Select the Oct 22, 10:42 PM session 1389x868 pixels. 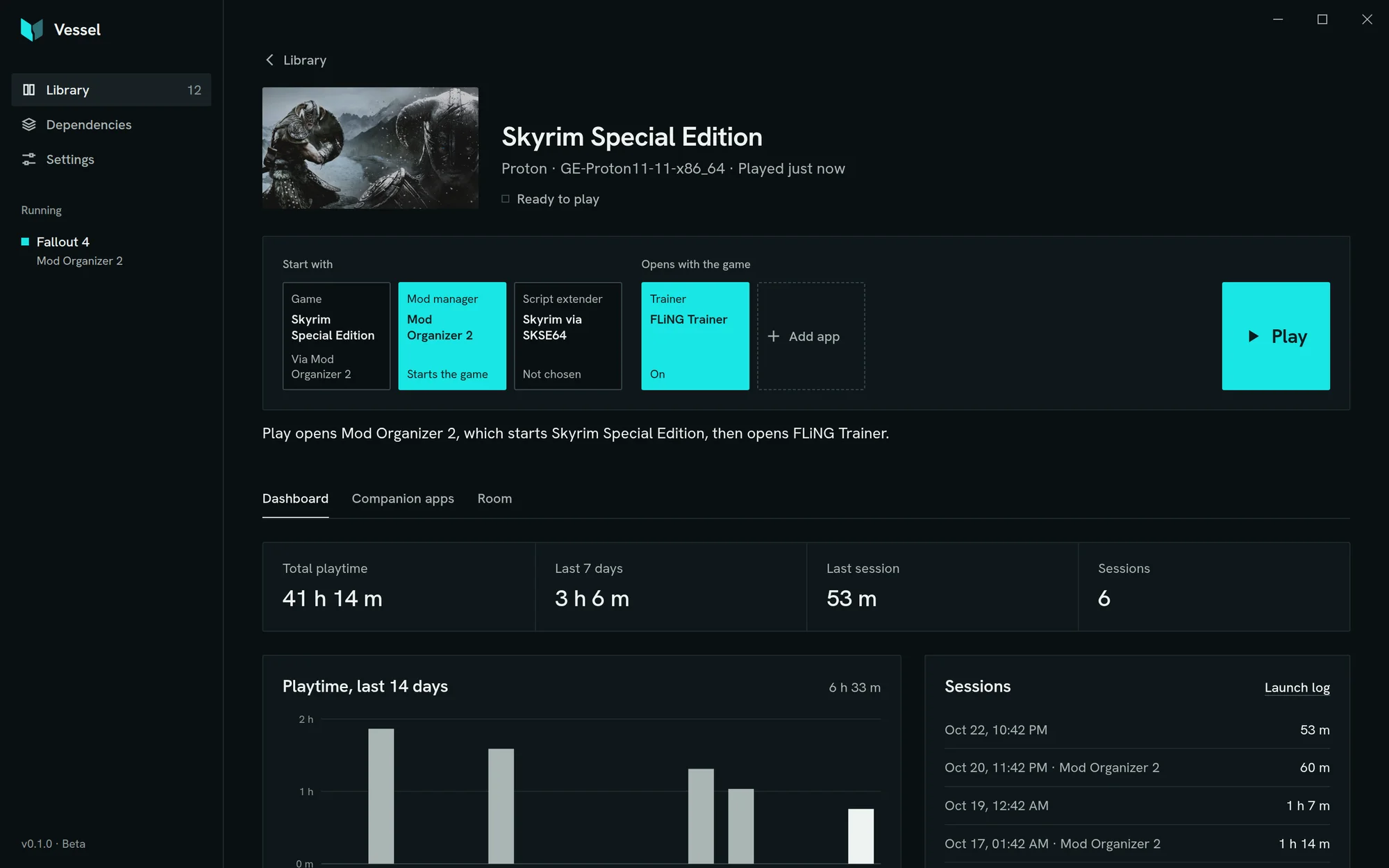1137,730
